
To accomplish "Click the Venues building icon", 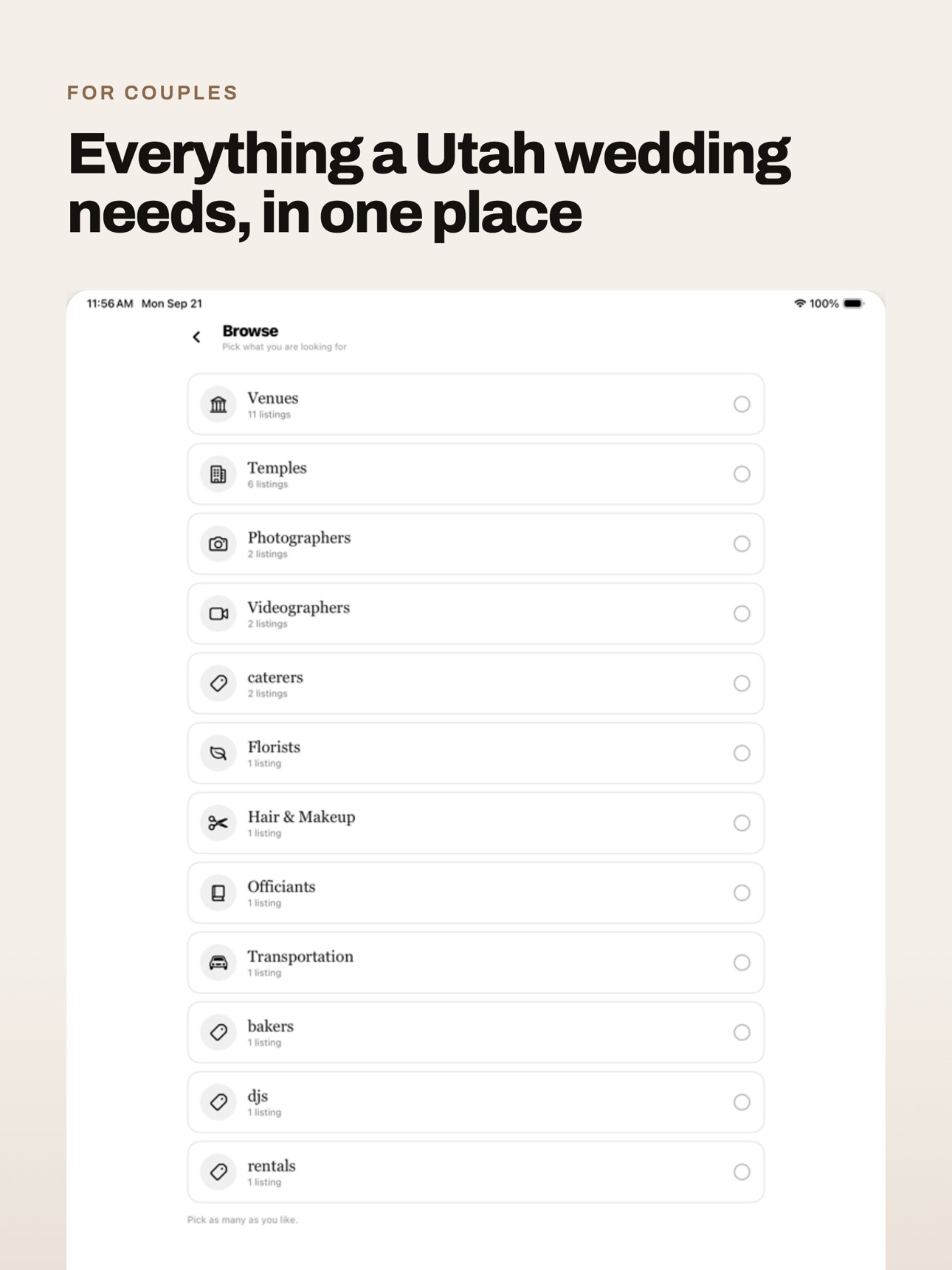I will pos(218,405).
